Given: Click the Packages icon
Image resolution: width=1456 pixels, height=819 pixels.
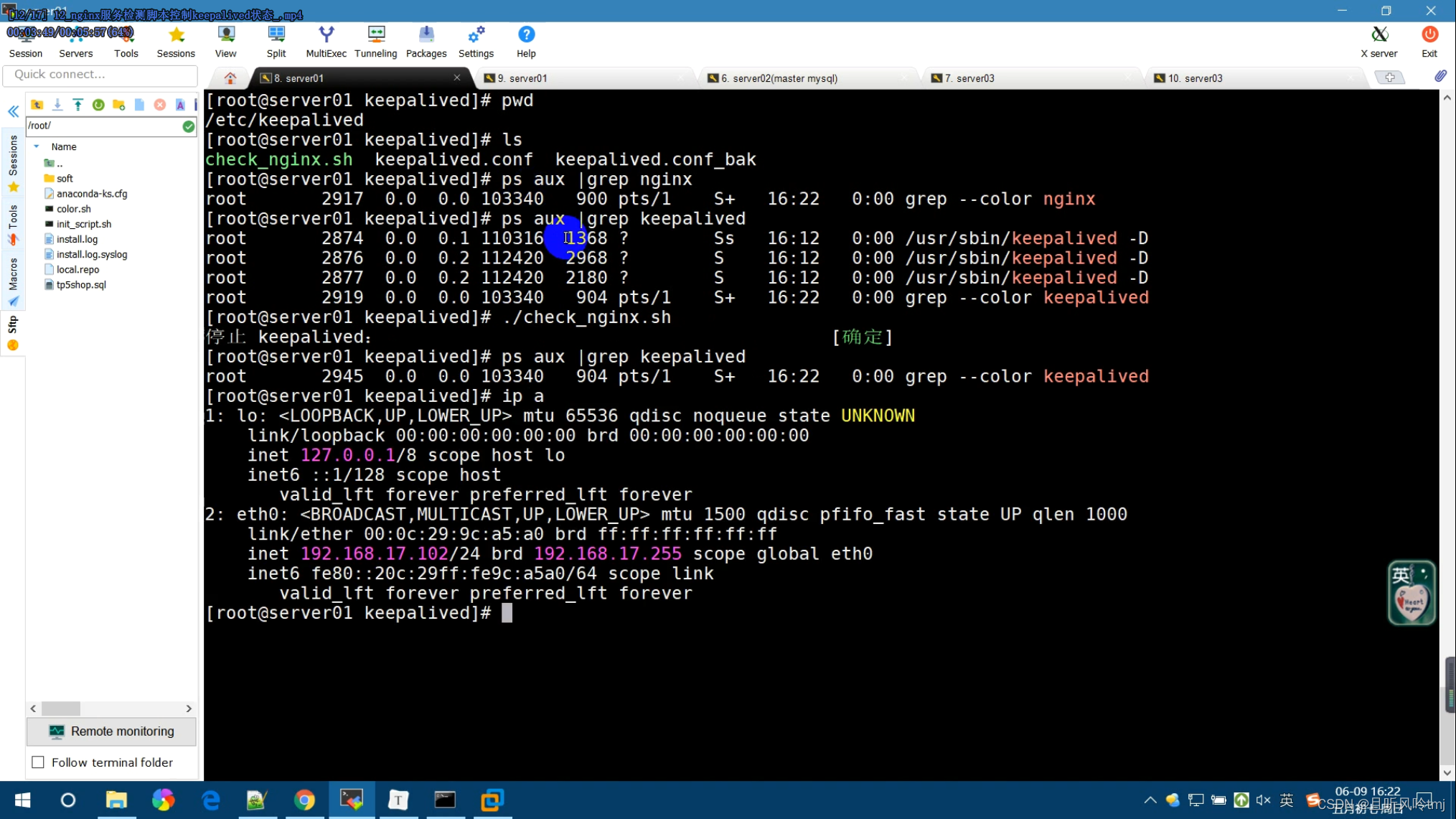Looking at the screenshot, I should point(426,41).
